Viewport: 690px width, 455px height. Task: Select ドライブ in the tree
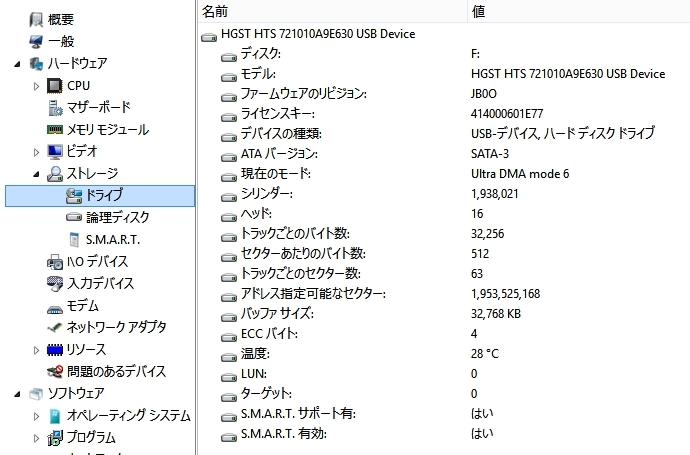(104, 195)
